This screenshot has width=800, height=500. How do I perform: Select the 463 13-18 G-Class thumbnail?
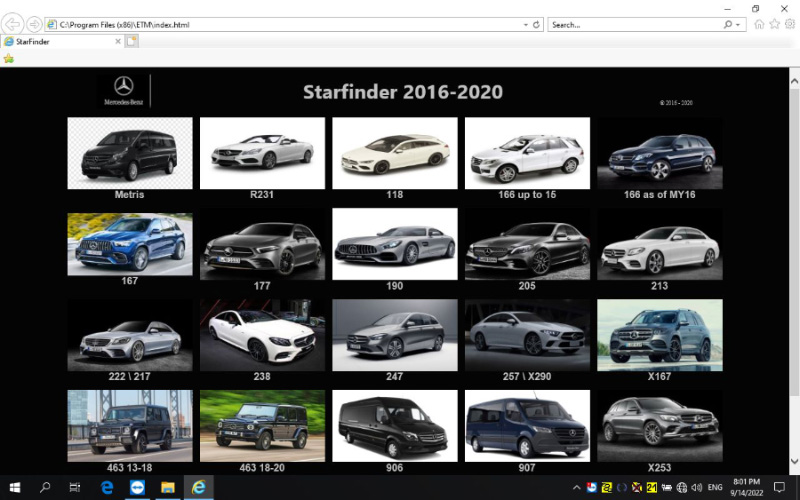coord(130,426)
